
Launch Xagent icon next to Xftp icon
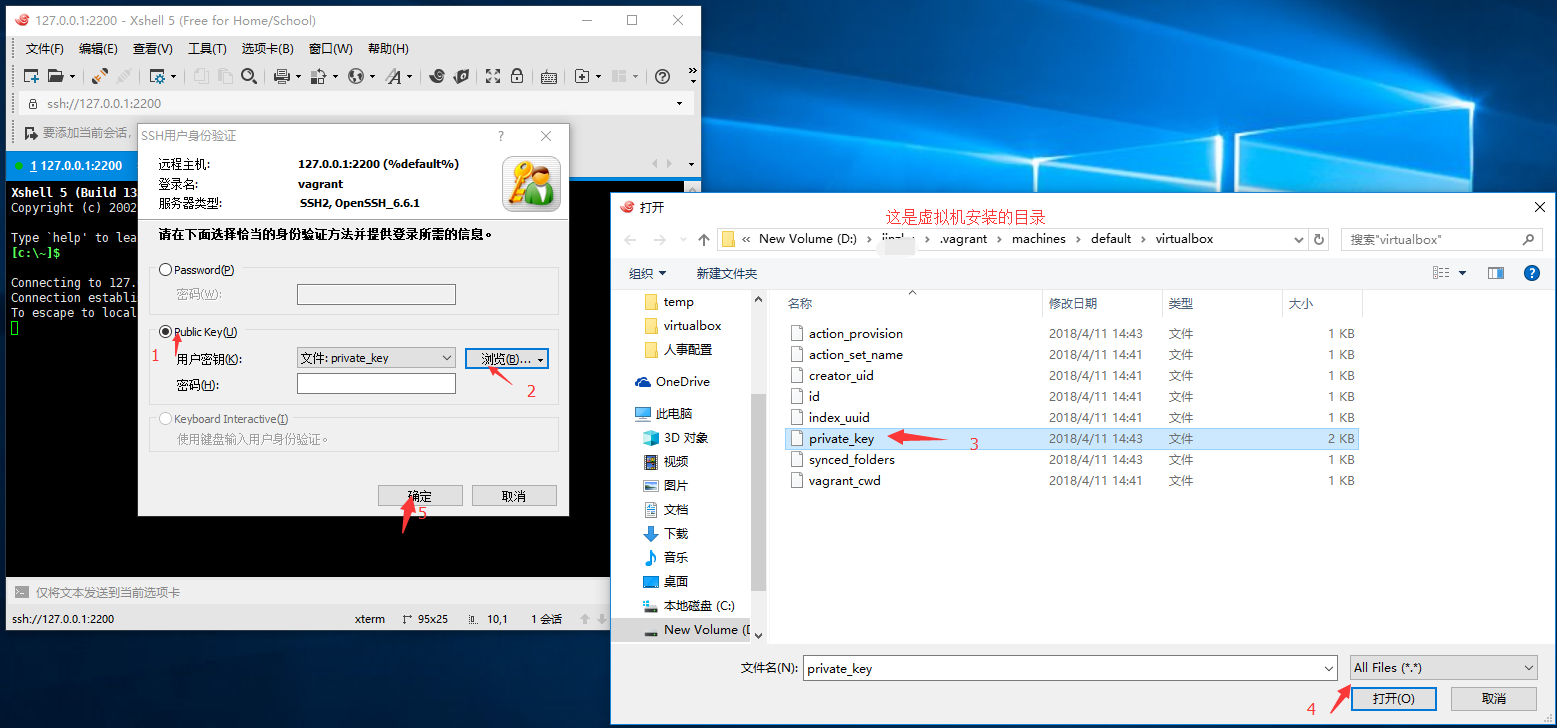461,76
